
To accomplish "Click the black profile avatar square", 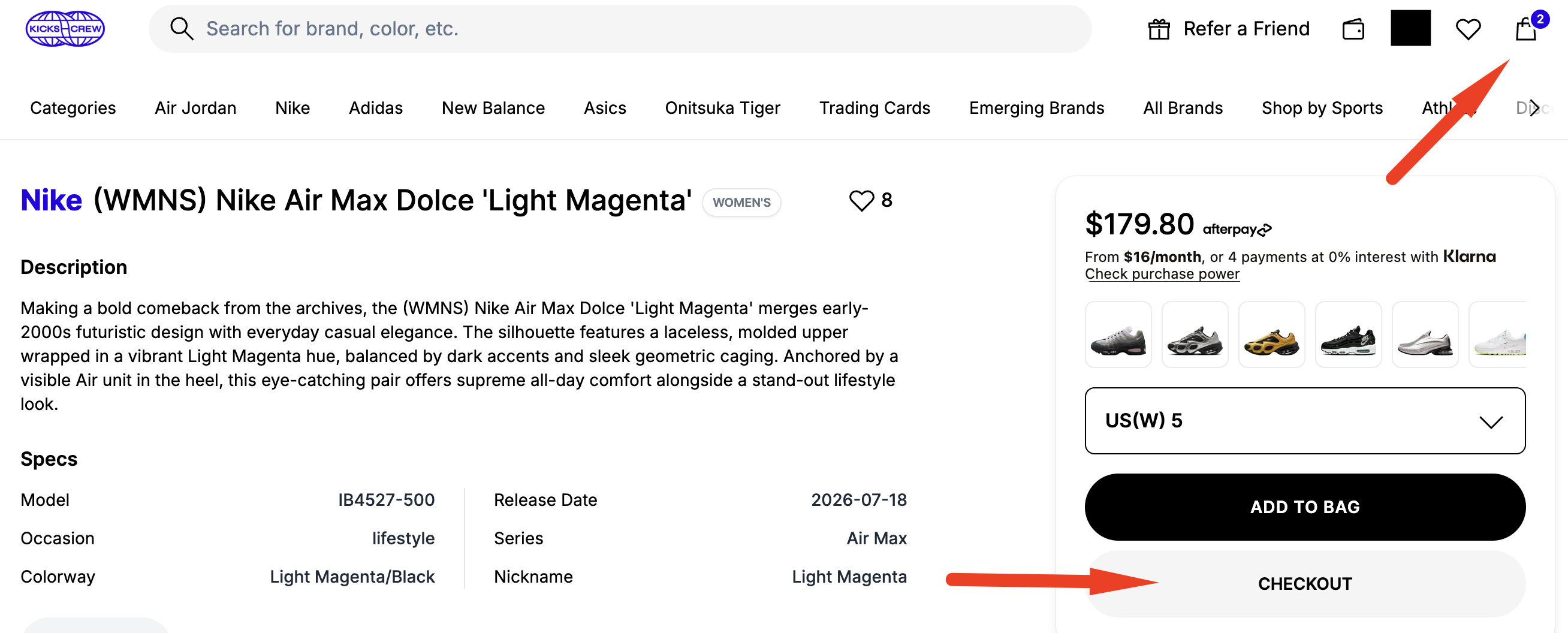I will (1410, 28).
